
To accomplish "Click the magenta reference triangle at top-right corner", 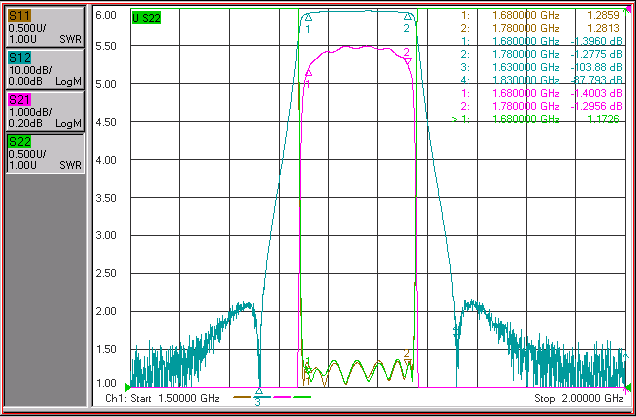I will click(x=628, y=10).
